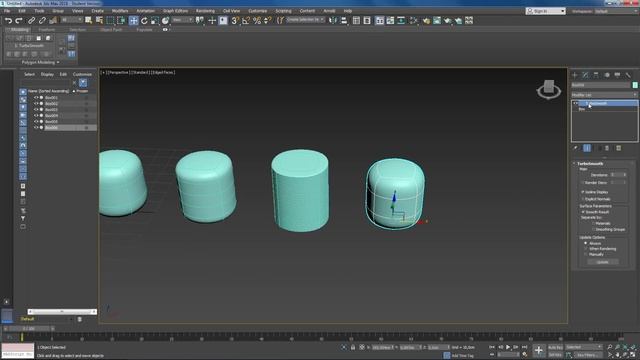640x360 pixels.
Task: Open the Modifier List dropdown
Action: pyautogui.click(x=604, y=95)
